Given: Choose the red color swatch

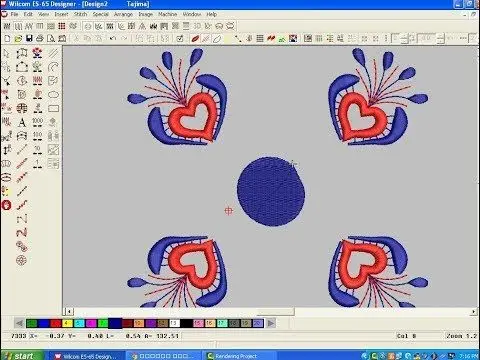Looking at the screenshot, I should pyautogui.click(x=56, y=323).
